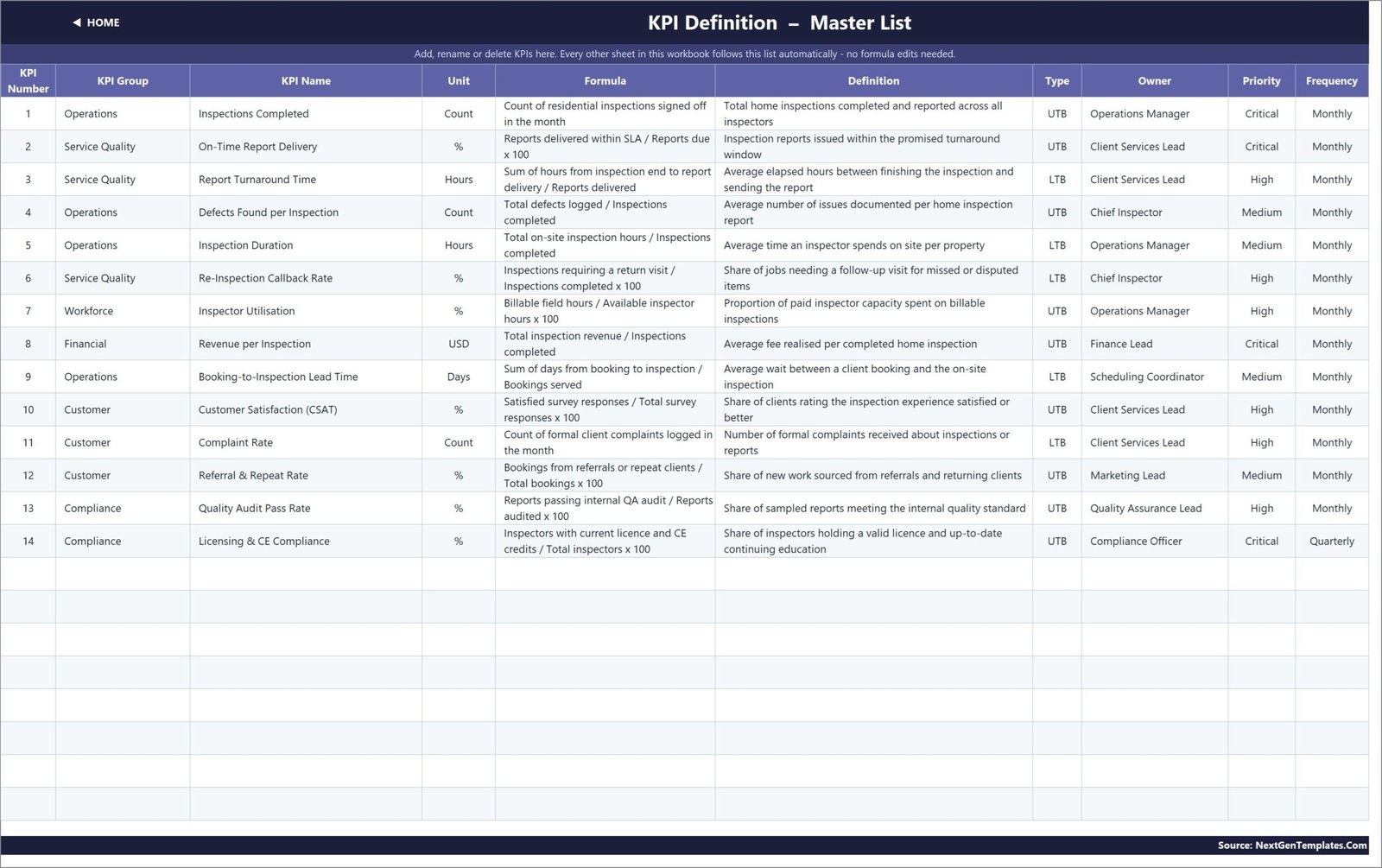The width and height of the screenshot is (1382, 868).
Task: Click formula 'Satisfied survey responses / Total survey responses'
Action: tap(605, 409)
